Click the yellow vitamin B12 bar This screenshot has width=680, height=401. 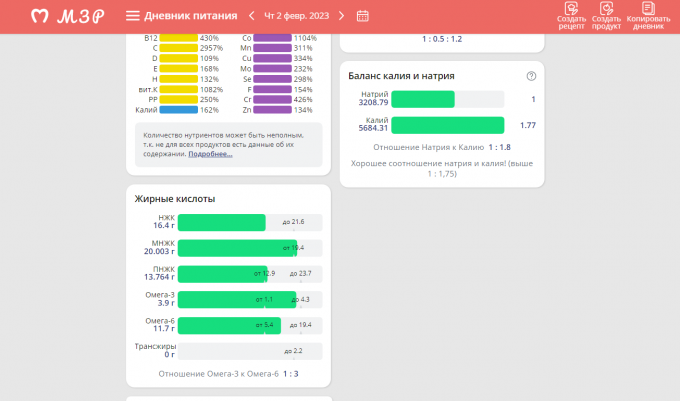tap(179, 38)
